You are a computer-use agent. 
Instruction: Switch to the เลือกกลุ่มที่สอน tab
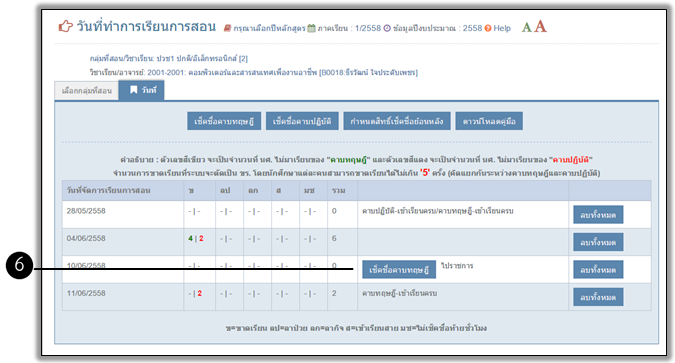pos(87,90)
